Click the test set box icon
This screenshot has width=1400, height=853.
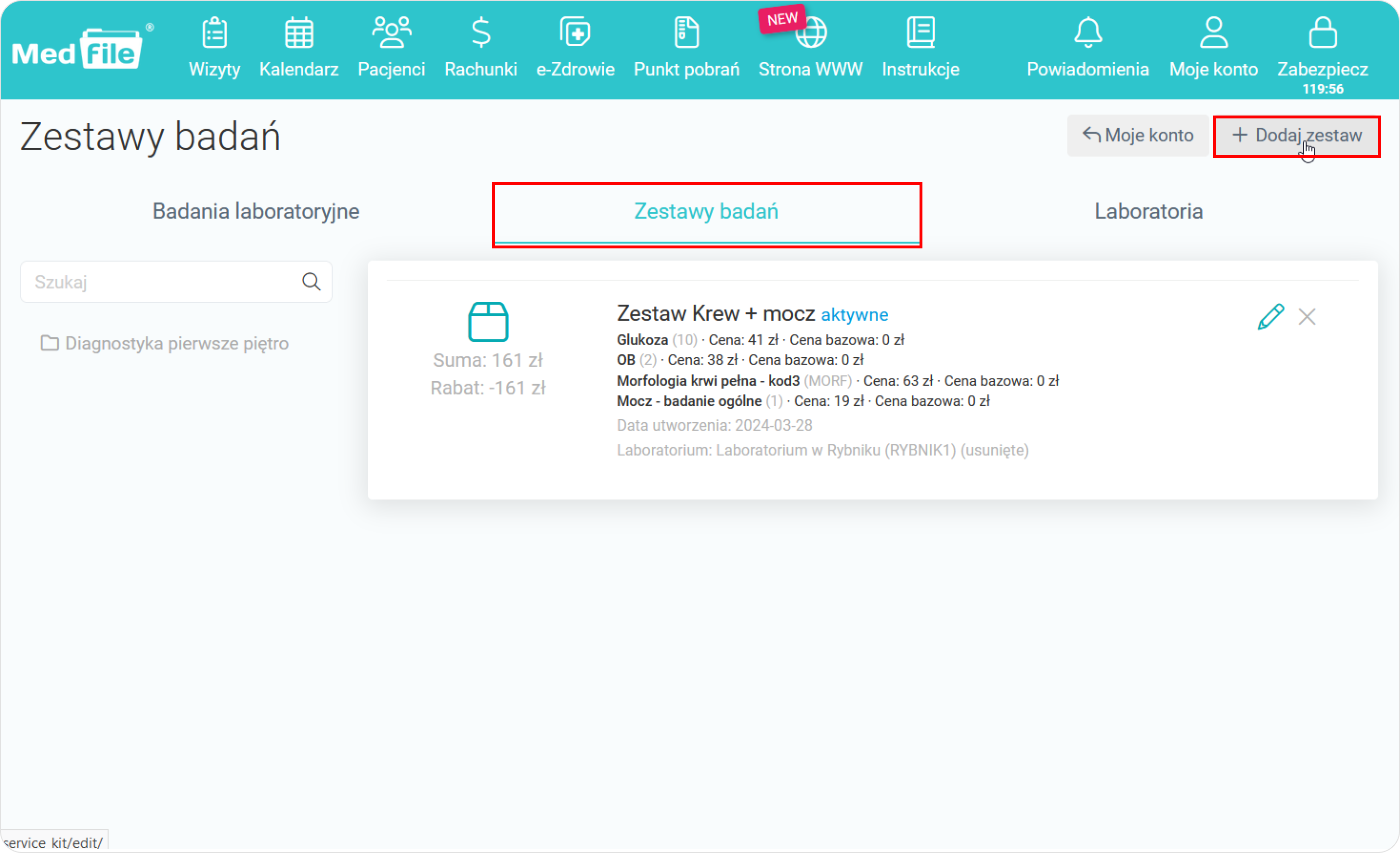(x=488, y=322)
